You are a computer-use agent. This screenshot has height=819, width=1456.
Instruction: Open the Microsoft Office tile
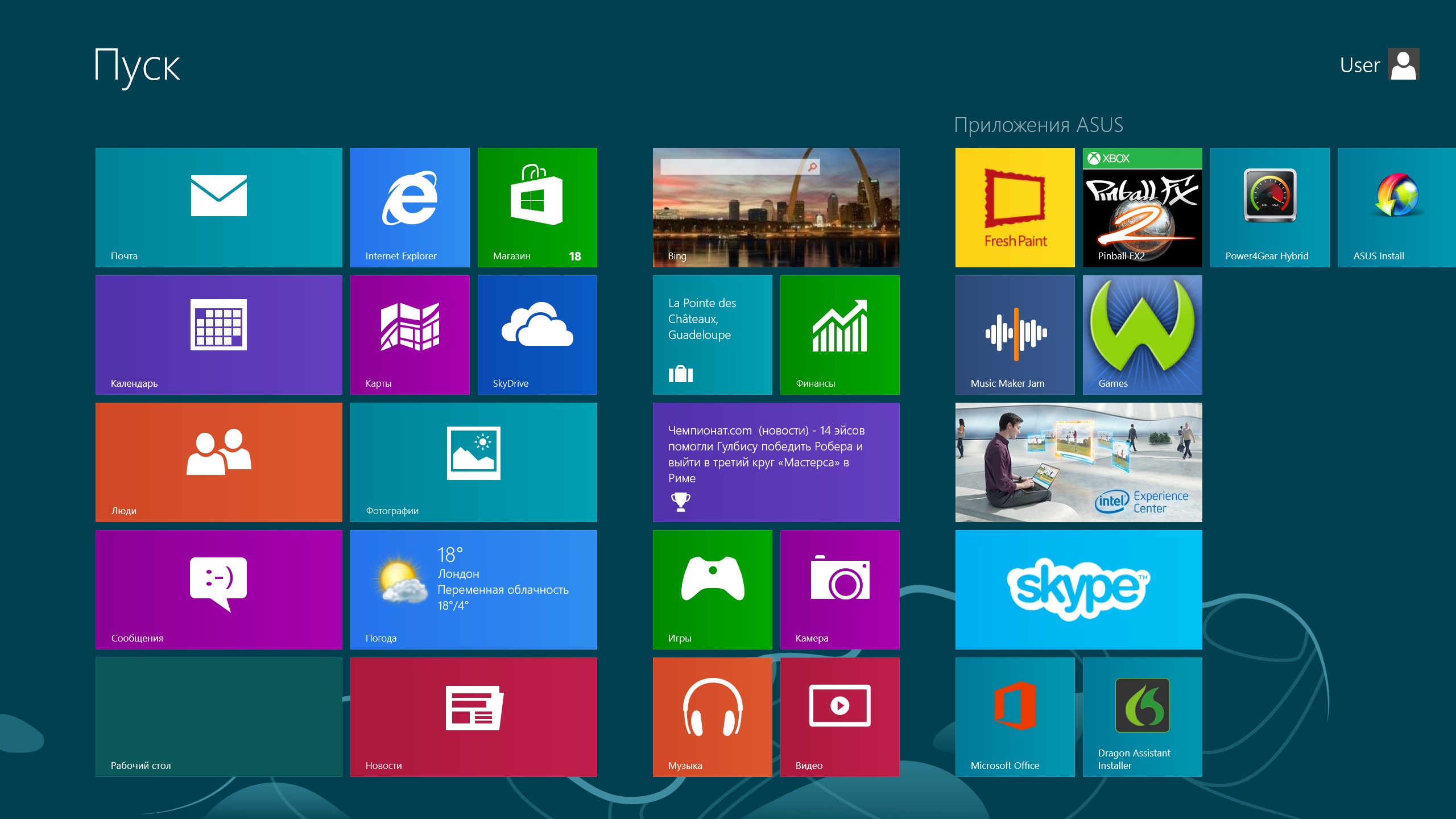click(x=1015, y=717)
